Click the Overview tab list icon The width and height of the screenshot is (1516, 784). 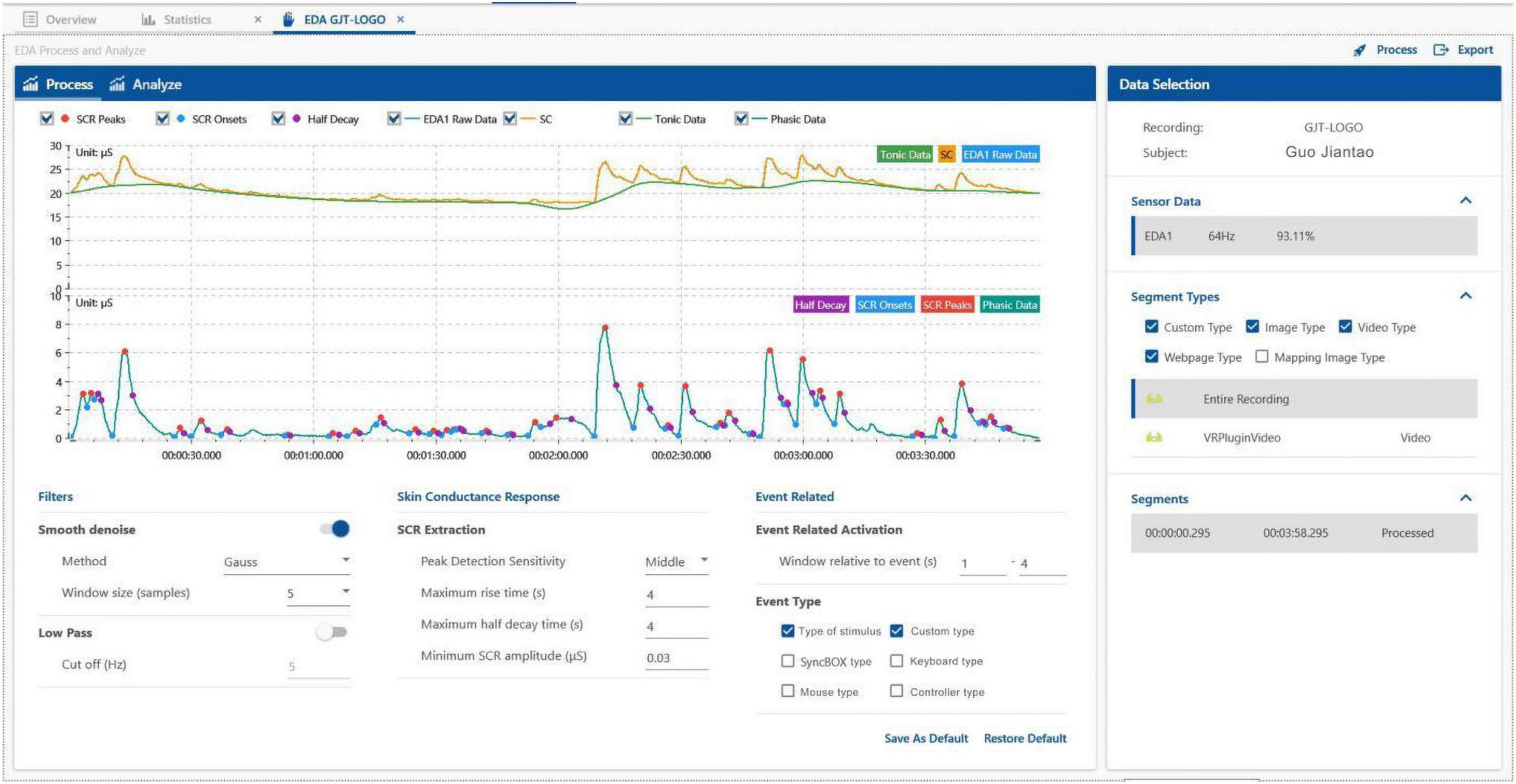point(30,19)
